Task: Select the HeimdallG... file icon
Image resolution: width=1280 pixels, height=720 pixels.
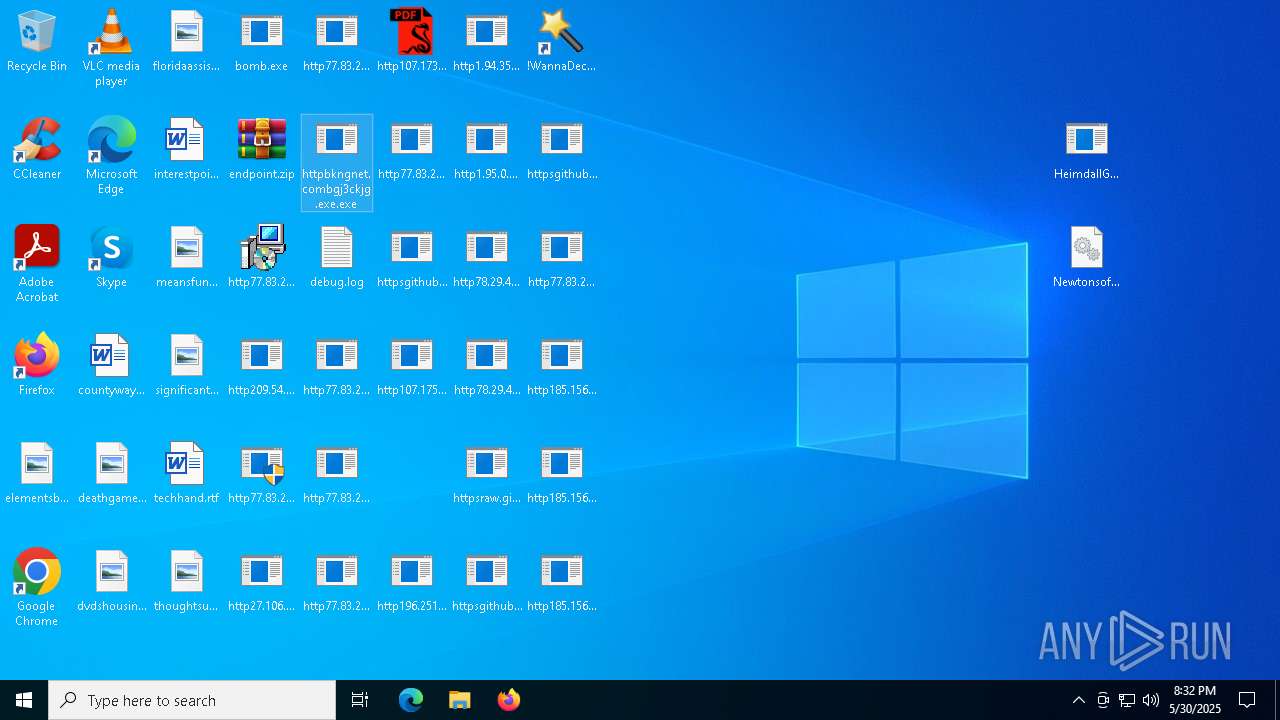Action: 1087,150
